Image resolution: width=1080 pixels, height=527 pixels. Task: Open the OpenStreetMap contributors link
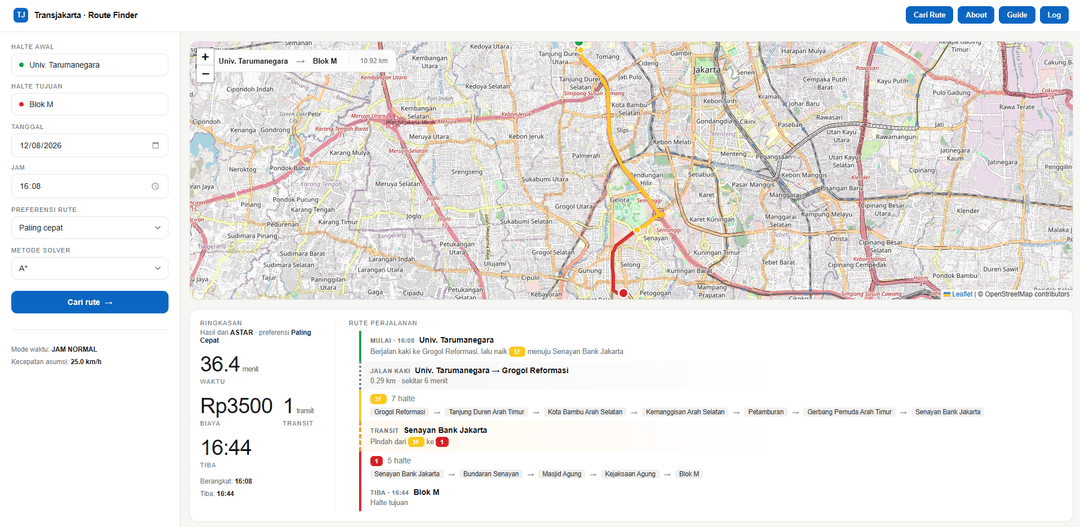tap(1027, 294)
